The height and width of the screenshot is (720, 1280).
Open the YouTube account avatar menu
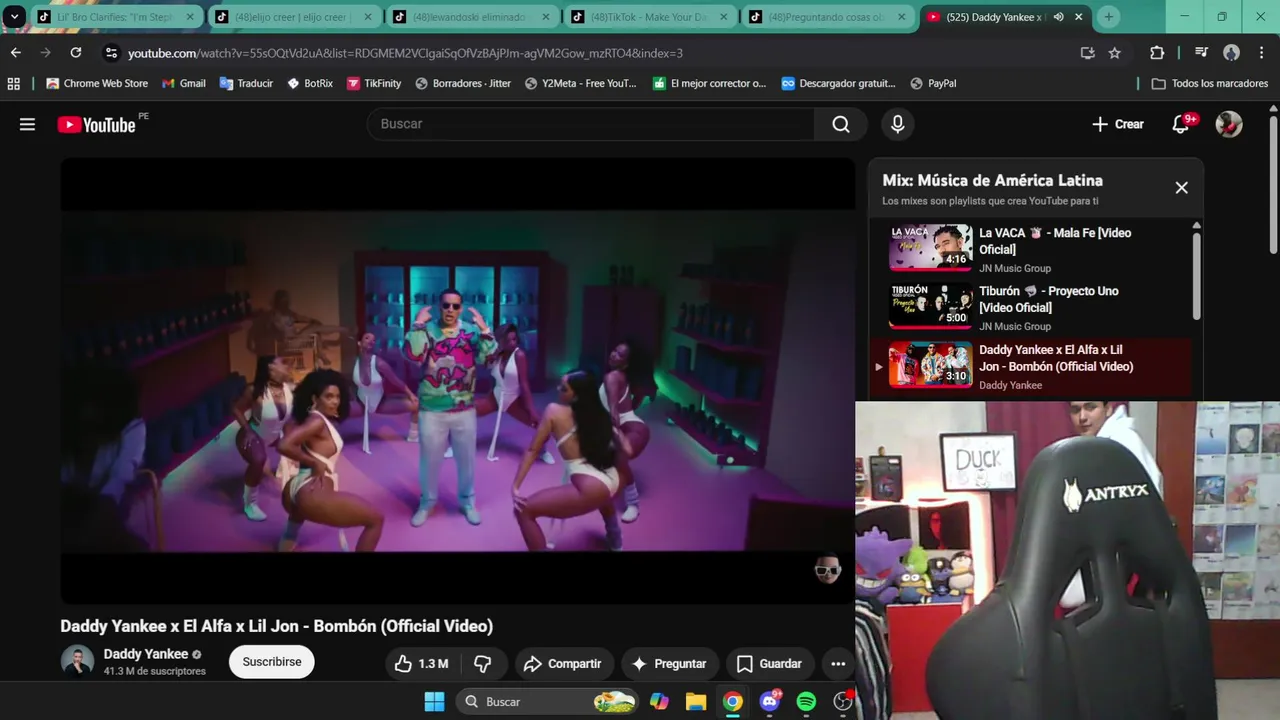coord(1229,124)
